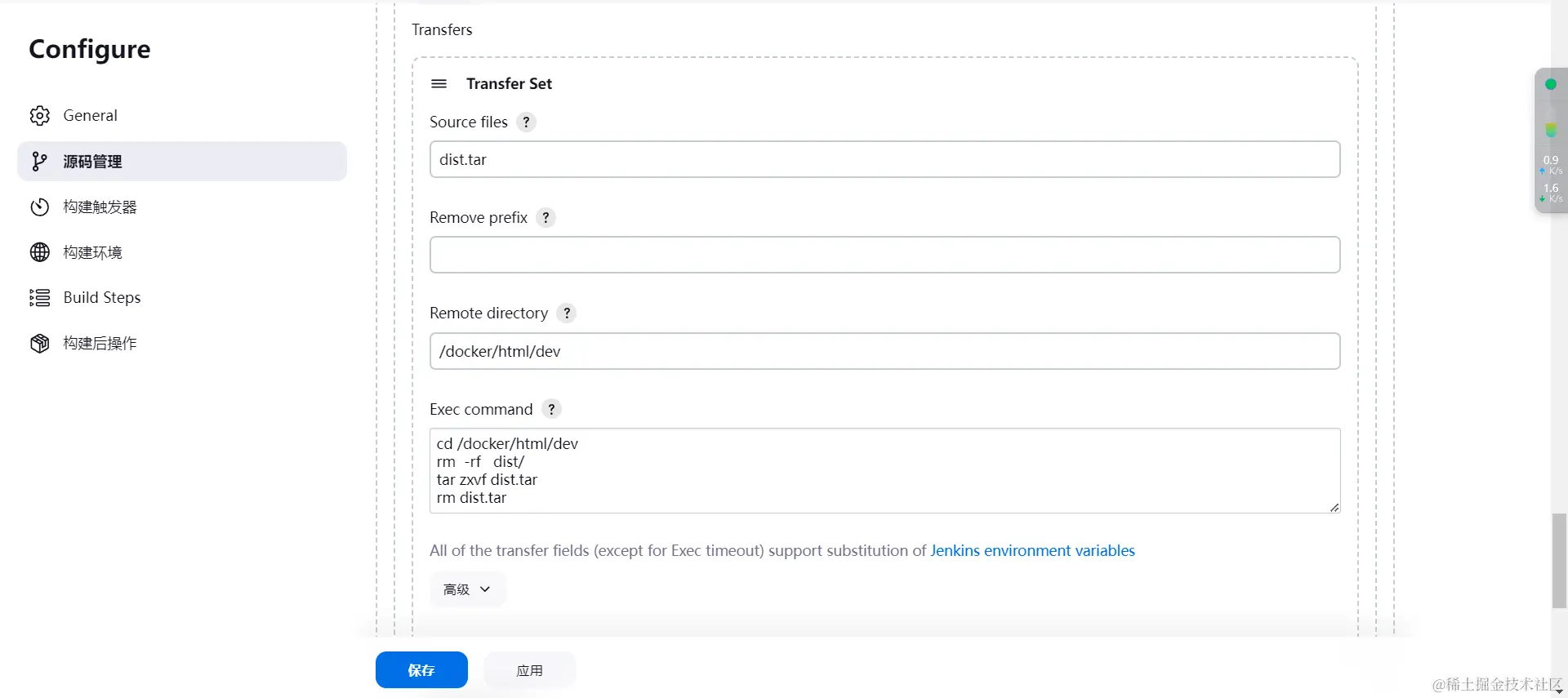
Task: Save configuration with the 保存 button
Action: click(421, 670)
